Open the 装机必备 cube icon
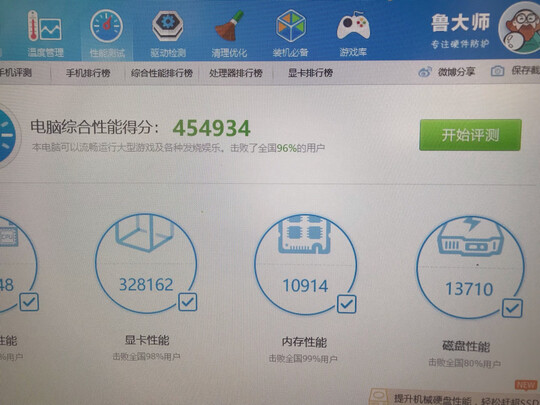540x405 pixels. point(291,25)
